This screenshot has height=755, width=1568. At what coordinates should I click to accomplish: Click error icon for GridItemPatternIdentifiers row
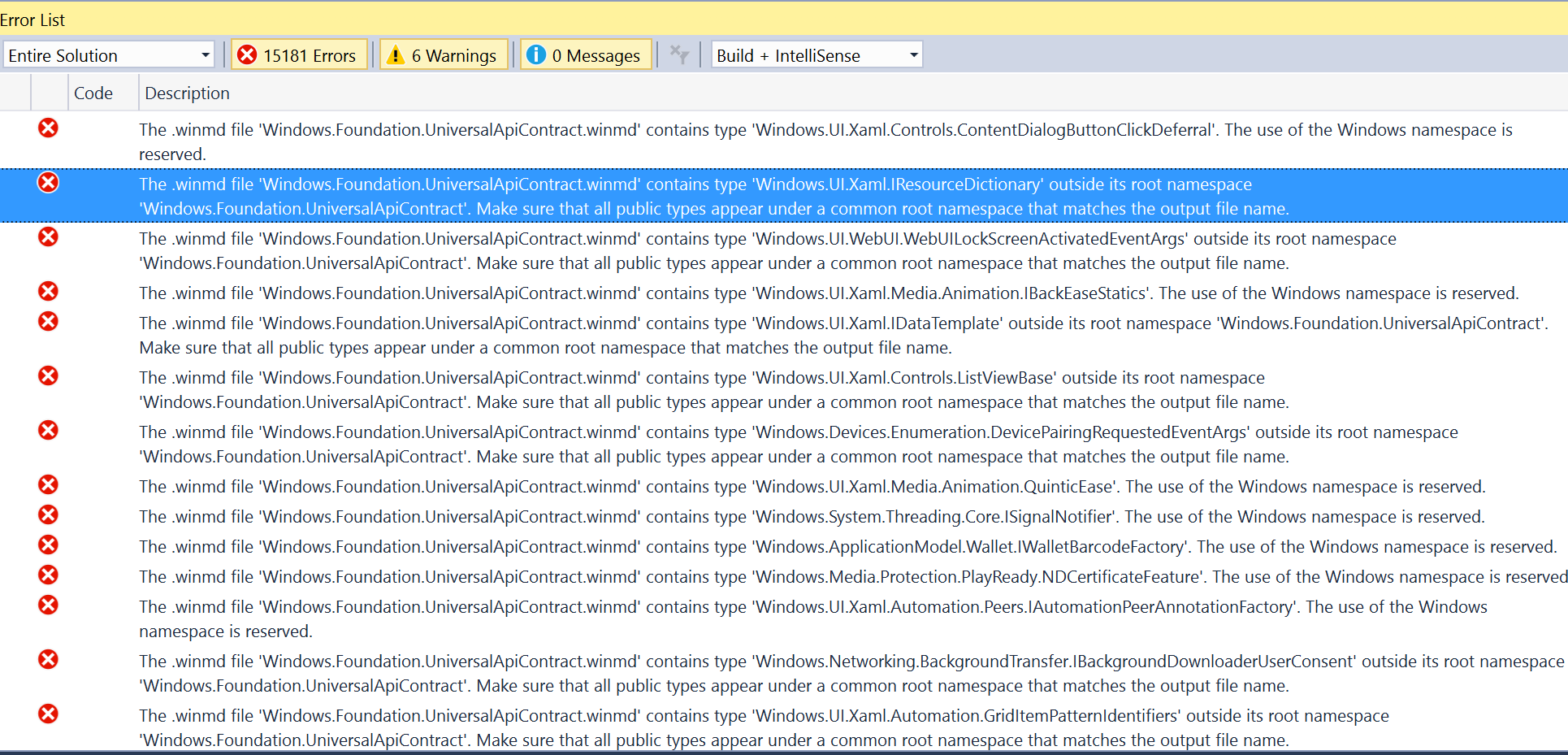point(49,714)
